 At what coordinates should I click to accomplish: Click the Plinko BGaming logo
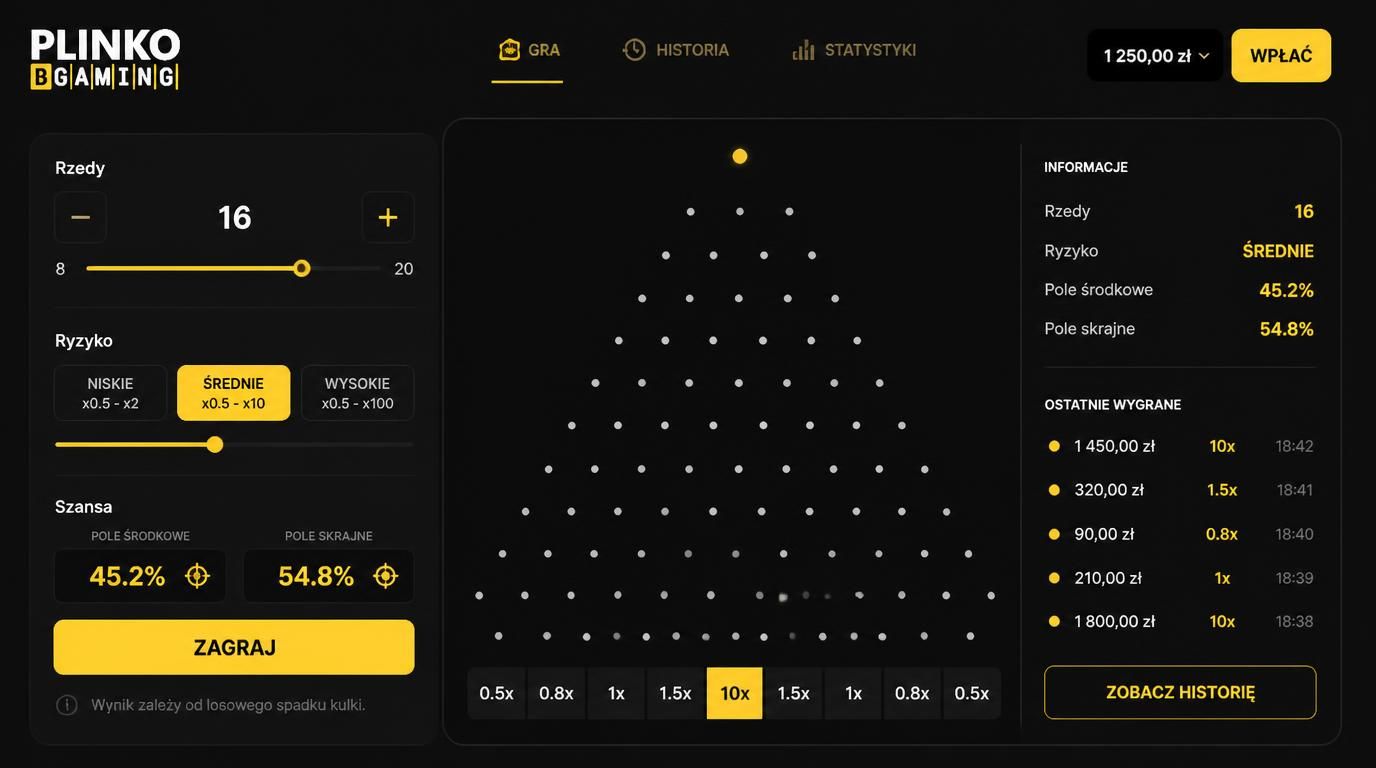[105, 59]
